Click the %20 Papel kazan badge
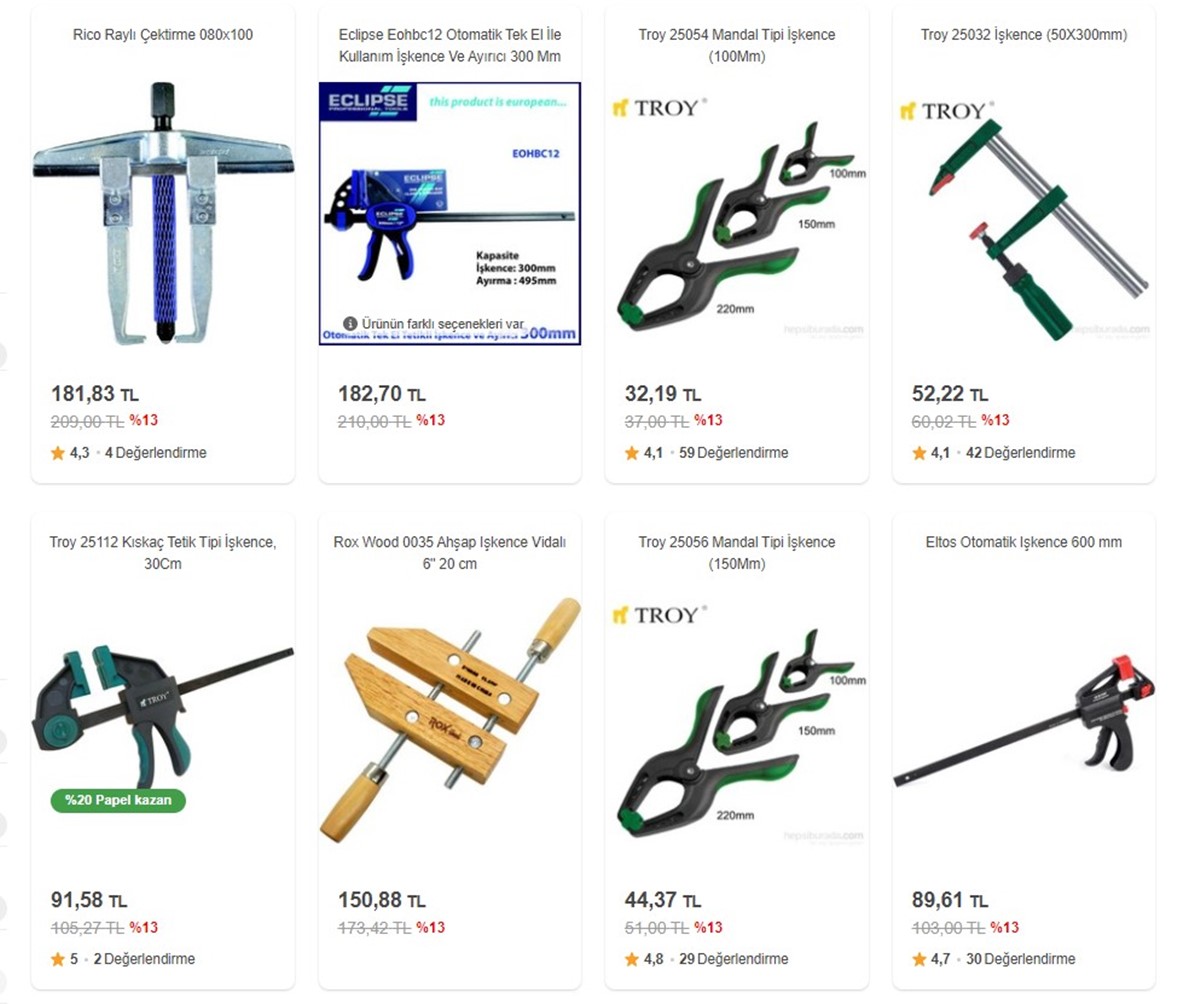 [119, 800]
